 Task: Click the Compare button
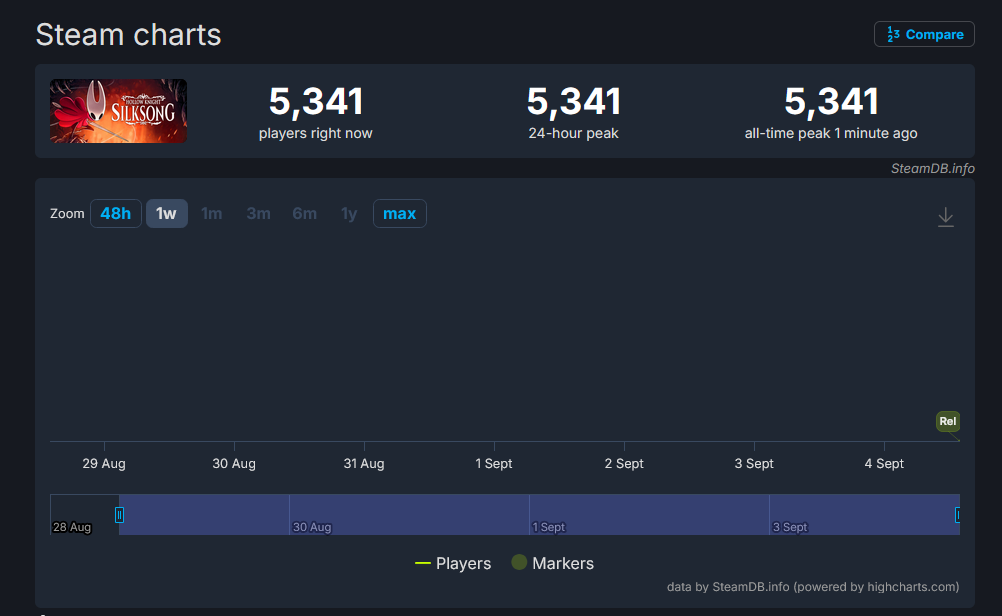click(924, 35)
